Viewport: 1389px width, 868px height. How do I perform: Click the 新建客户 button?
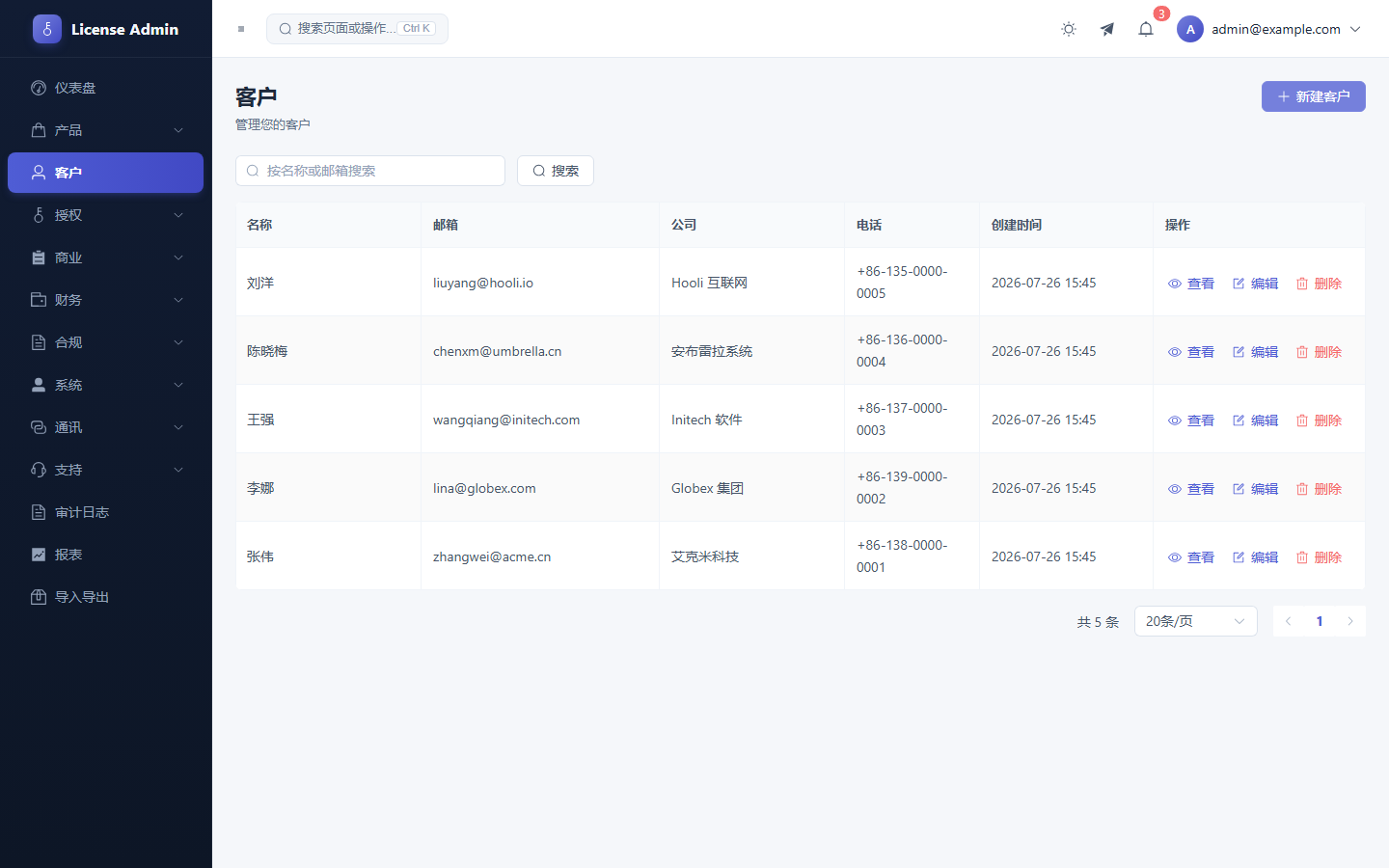click(x=1313, y=96)
